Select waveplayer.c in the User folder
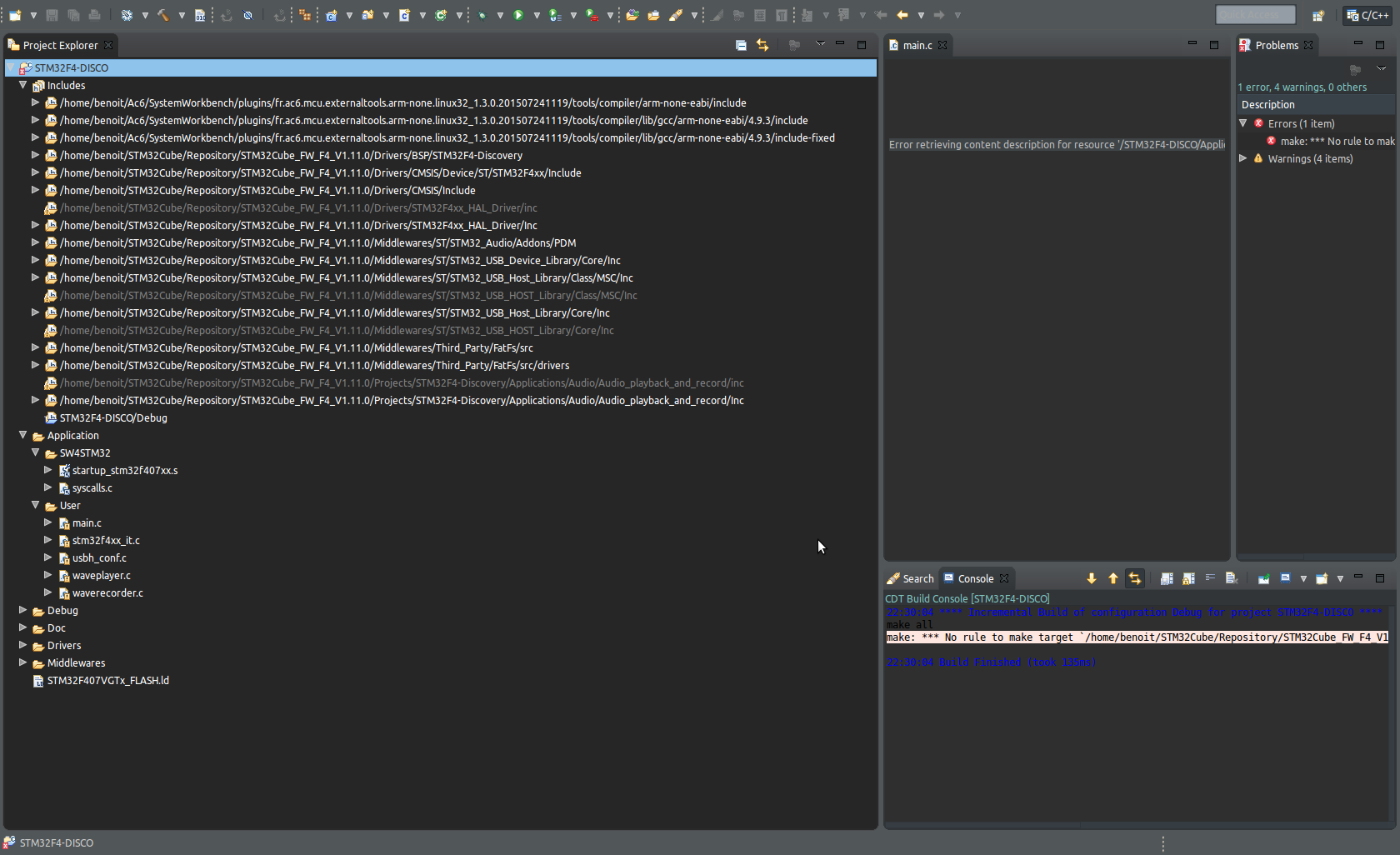Screen dimensions: 1400x855 pyautogui.click(x=101, y=575)
